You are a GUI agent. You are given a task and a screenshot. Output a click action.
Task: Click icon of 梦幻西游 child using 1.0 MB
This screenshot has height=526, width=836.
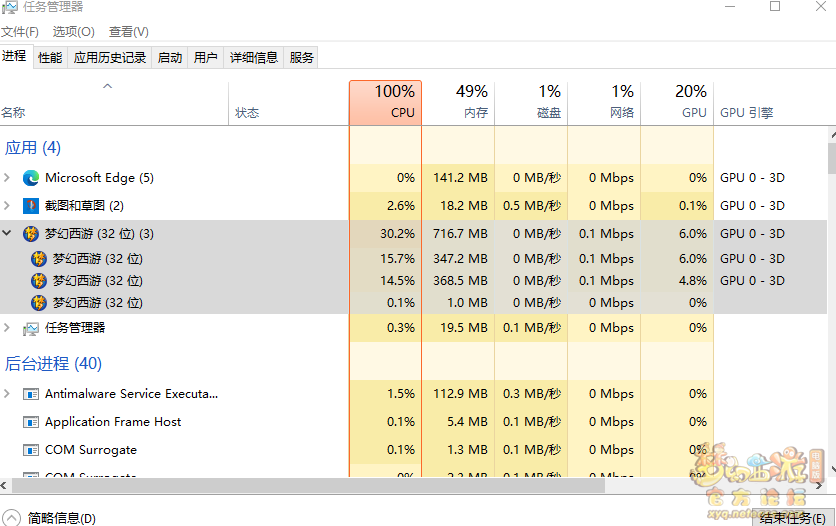coord(38,303)
